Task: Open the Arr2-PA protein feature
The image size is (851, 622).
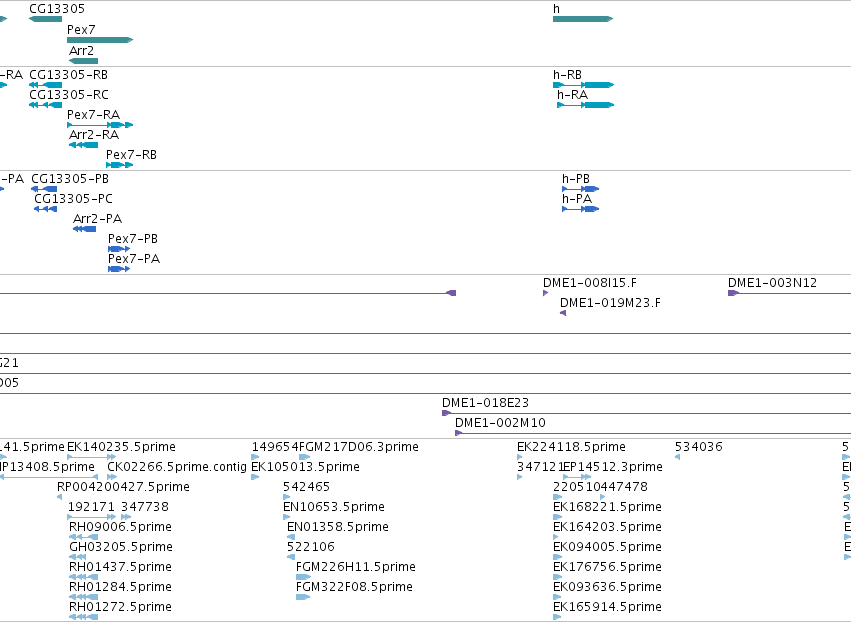Action: (x=85, y=229)
